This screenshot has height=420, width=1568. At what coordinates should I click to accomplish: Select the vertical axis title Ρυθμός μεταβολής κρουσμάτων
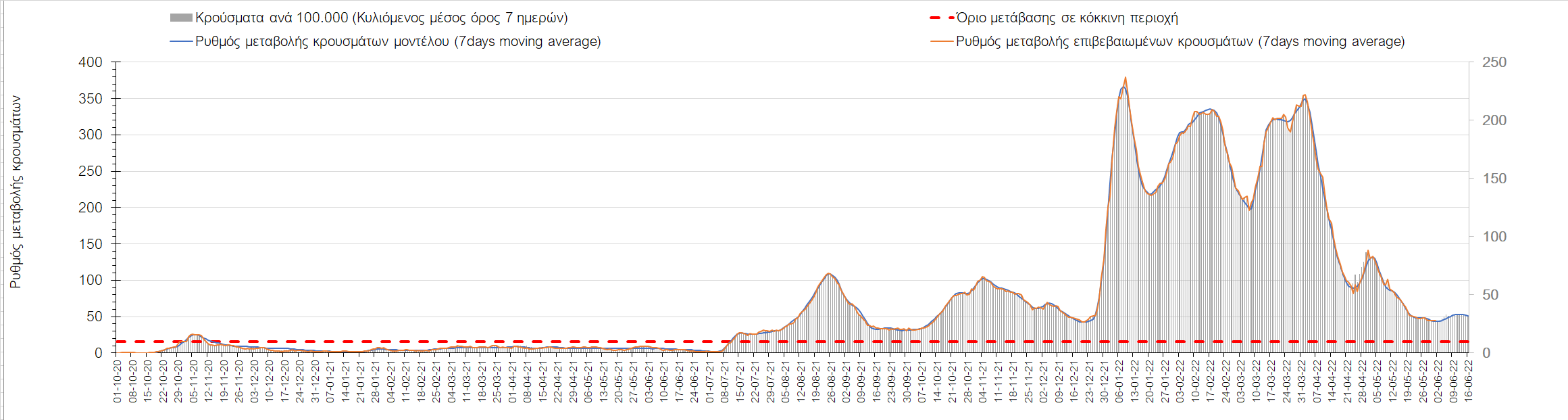pos(16,192)
